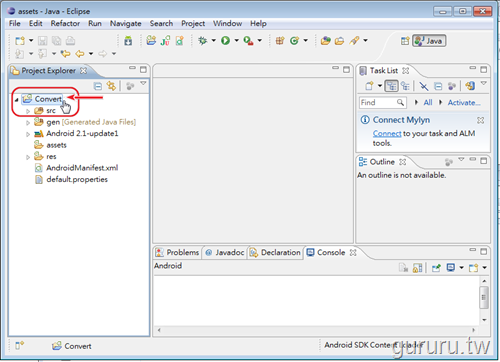
Task: Expand the res folder node
Action: (x=28, y=157)
